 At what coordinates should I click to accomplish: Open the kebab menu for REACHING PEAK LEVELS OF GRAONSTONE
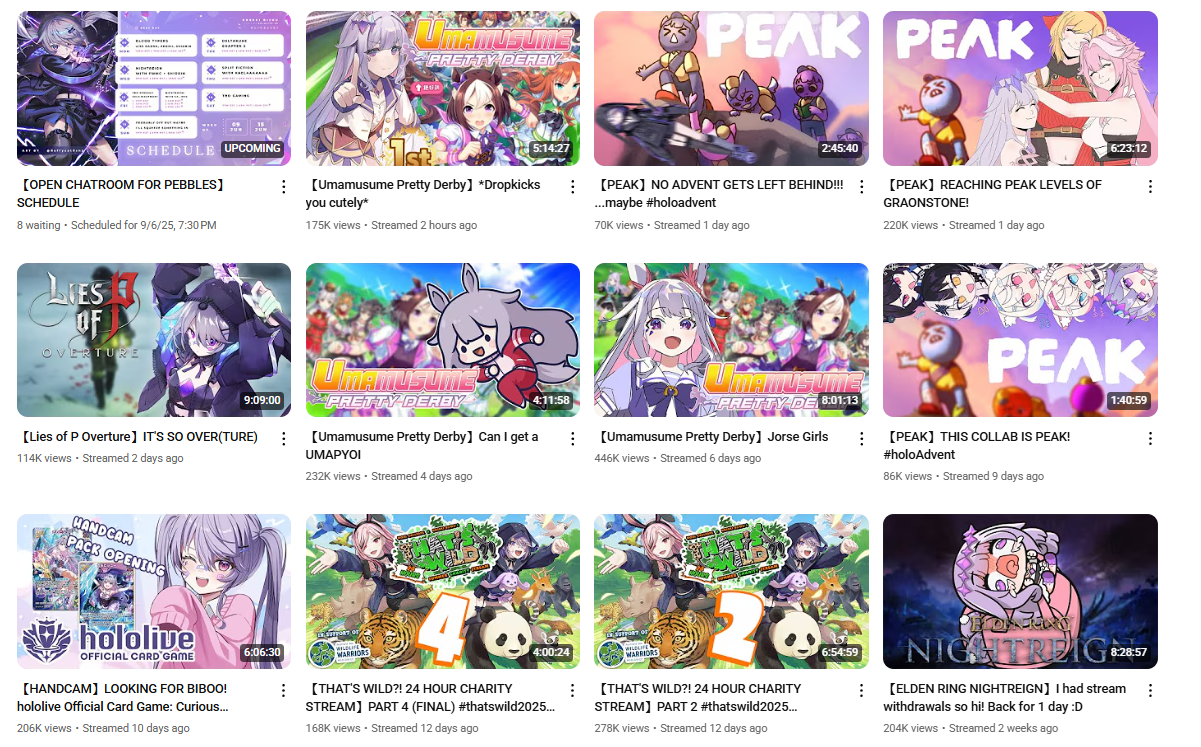point(1150,187)
